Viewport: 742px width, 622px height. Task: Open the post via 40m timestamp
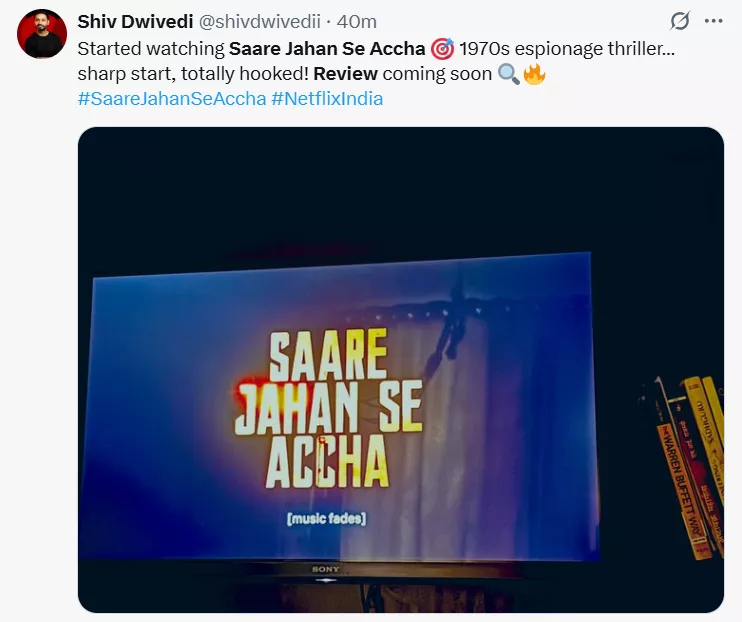click(x=357, y=22)
